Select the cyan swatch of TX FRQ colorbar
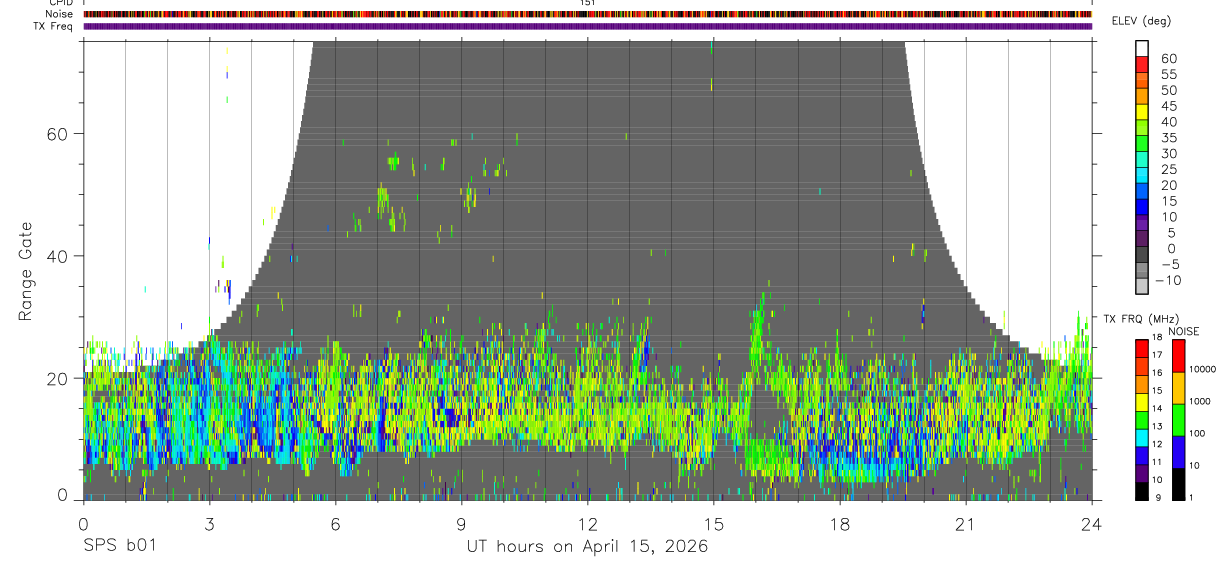Image resolution: width=1228 pixels, height=567 pixels. [x=1142, y=437]
